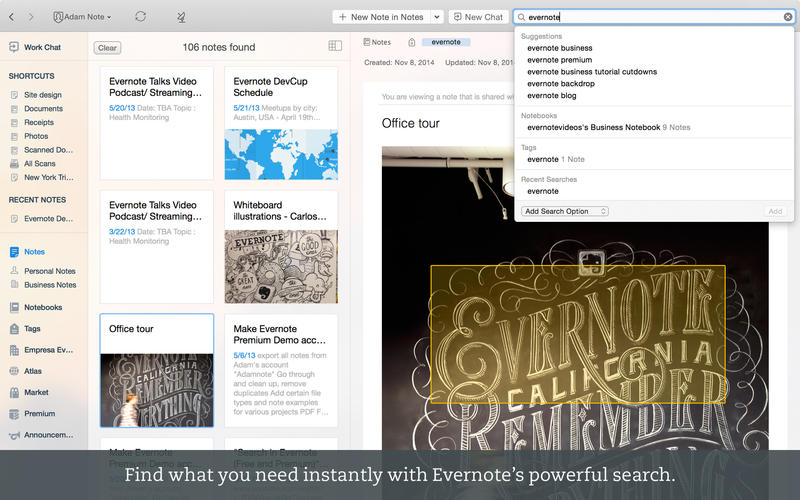Image resolution: width=800 pixels, height=500 pixels.
Task: Open the Adam Note account dropdown
Action: (x=82, y=17)
